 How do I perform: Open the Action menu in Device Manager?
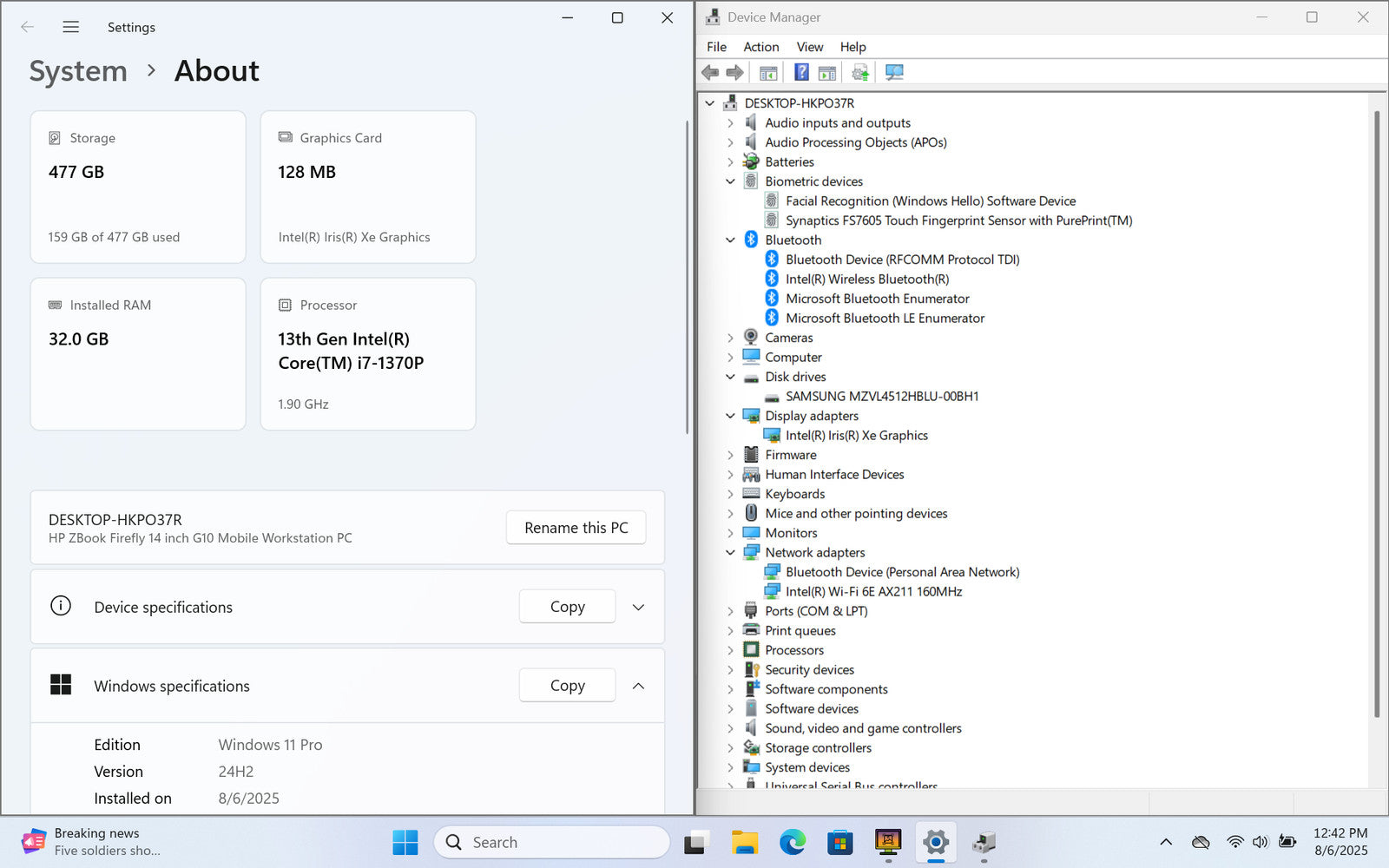[x=760, y=47]
